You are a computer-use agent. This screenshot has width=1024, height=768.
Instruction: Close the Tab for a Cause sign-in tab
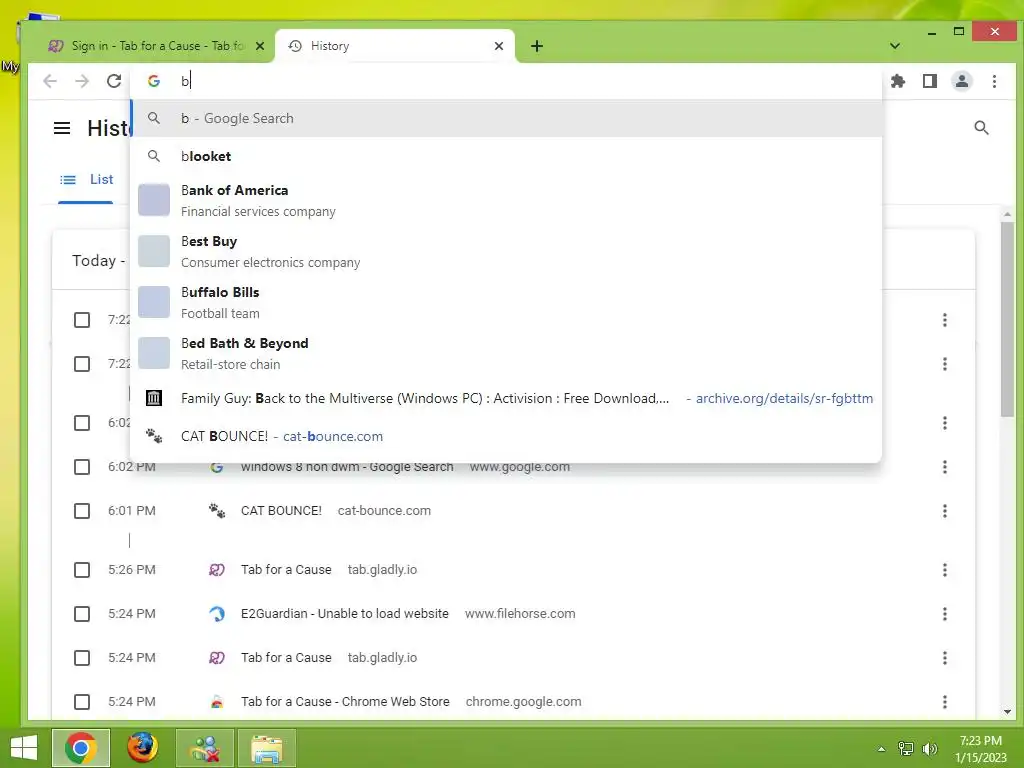(260, 46)
